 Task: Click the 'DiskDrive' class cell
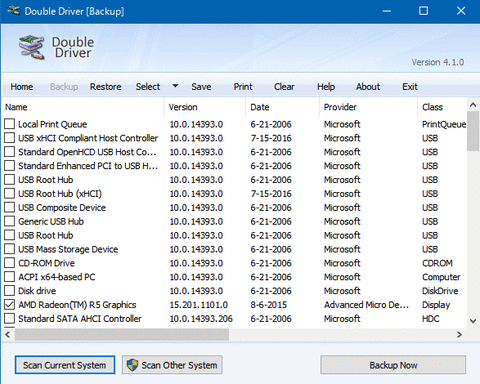[x=440, y=291]
